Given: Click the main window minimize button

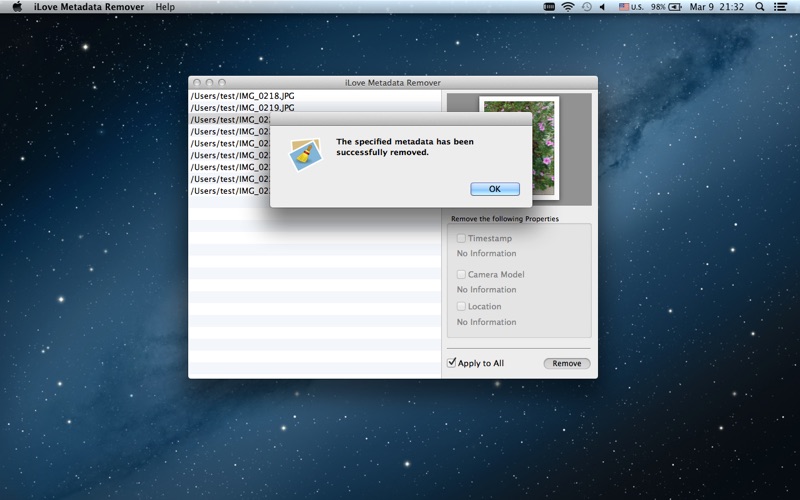Looking at the screenshot, I should (209, 83).
